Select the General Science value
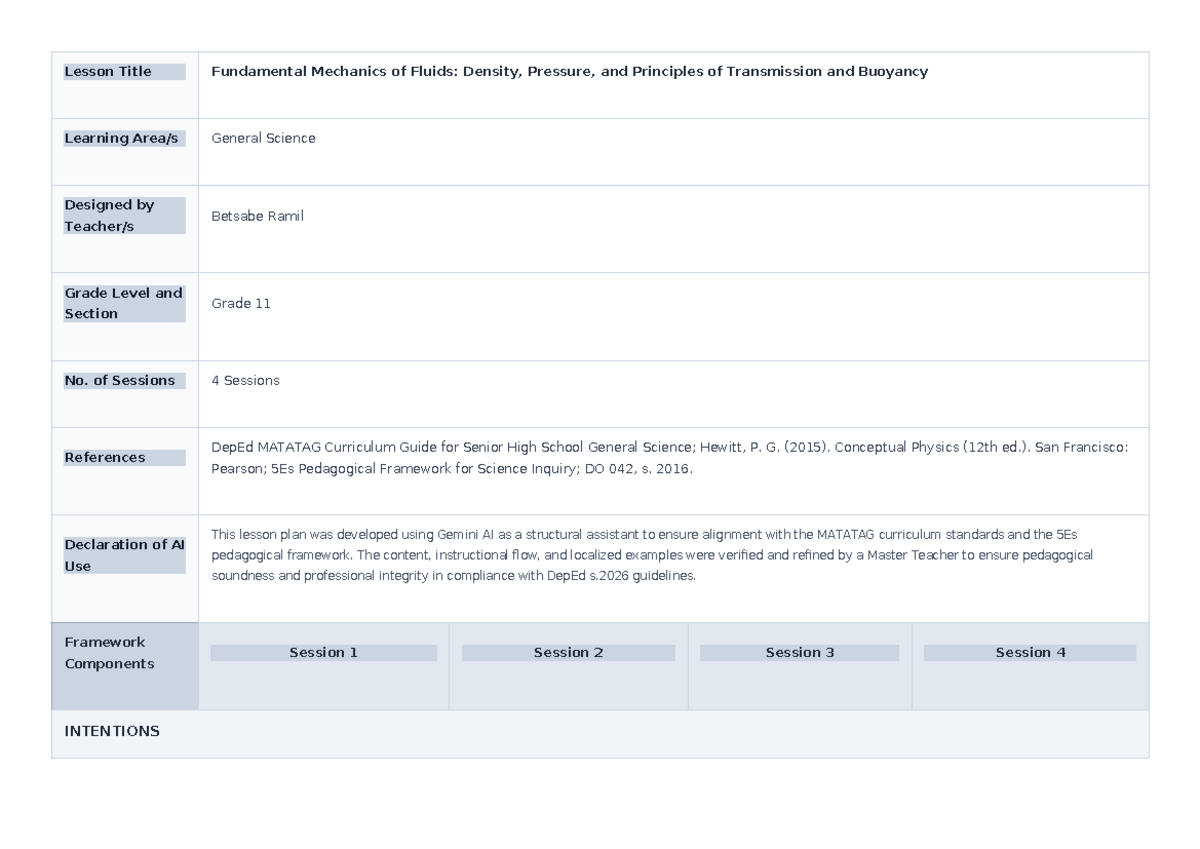Image resolution: width=1200 pixels, height=849 pixels. (x=263, y=139)
